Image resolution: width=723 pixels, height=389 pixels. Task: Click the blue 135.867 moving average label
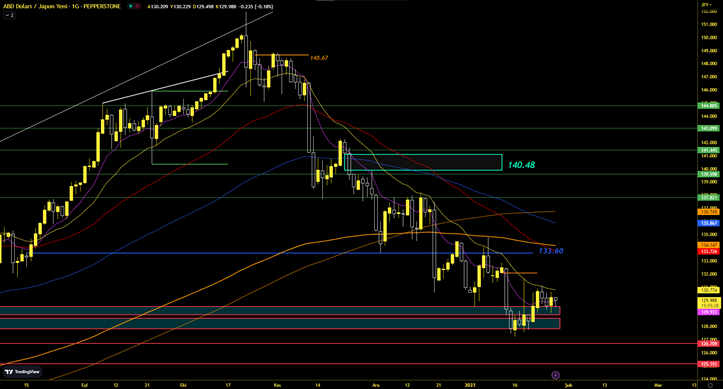click(710, 223)
